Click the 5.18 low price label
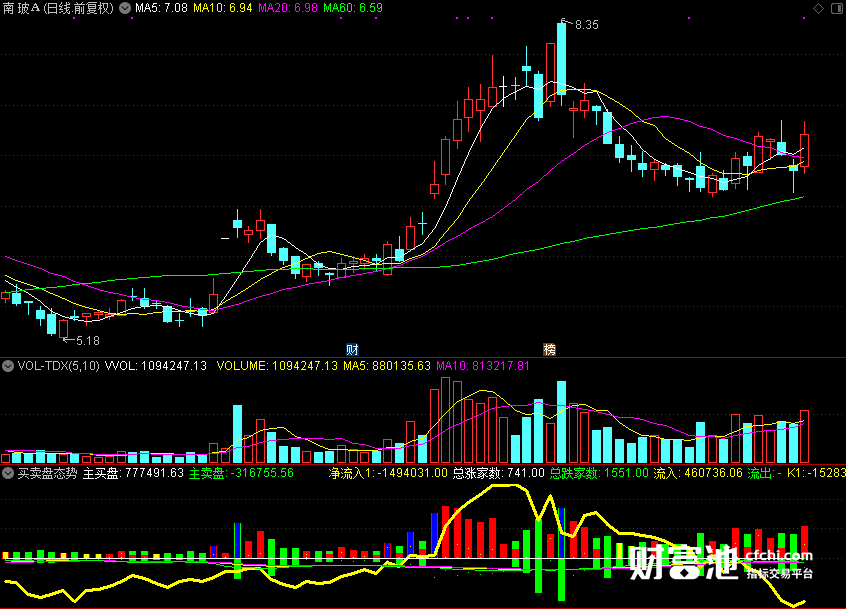This screenshot has width=846, height=609. tap(87, 340)
